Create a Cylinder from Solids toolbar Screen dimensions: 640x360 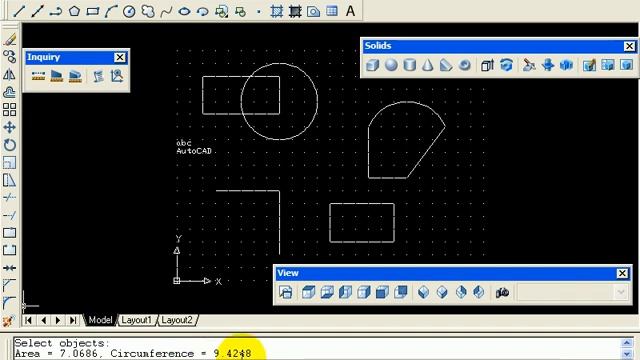[x=409, y=65]
